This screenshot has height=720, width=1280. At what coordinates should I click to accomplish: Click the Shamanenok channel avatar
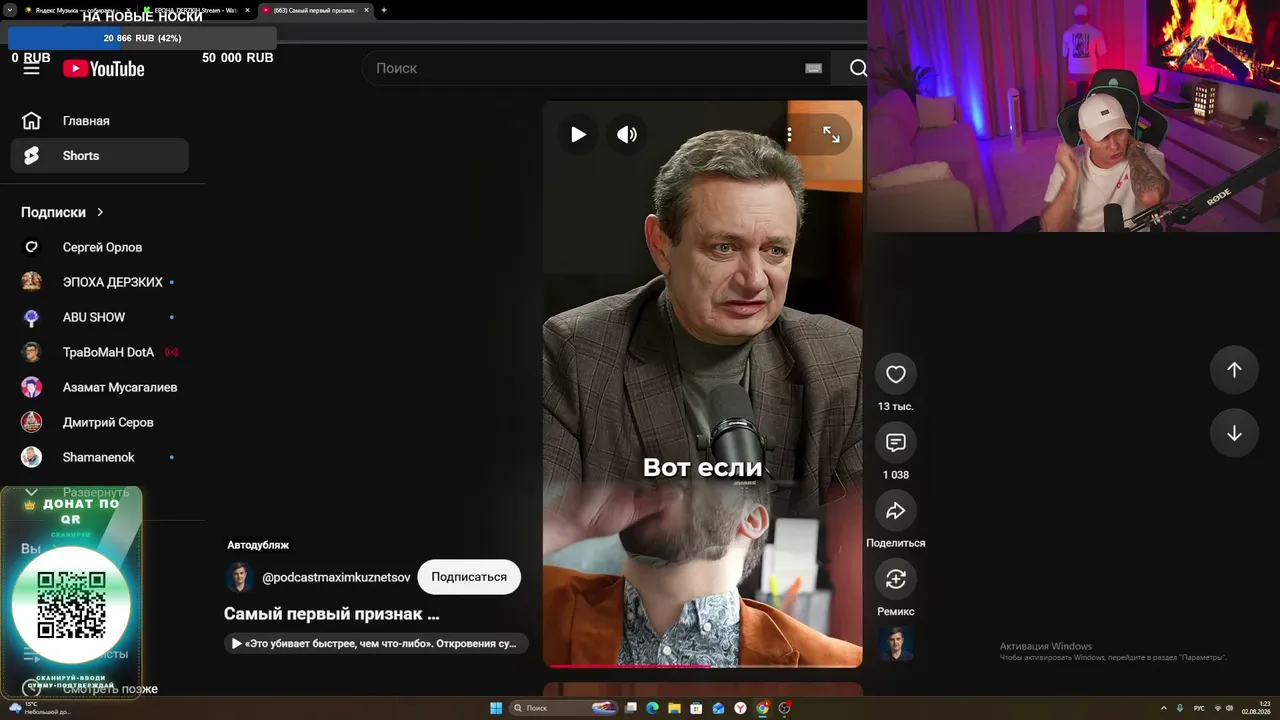(x=32, y=457)
